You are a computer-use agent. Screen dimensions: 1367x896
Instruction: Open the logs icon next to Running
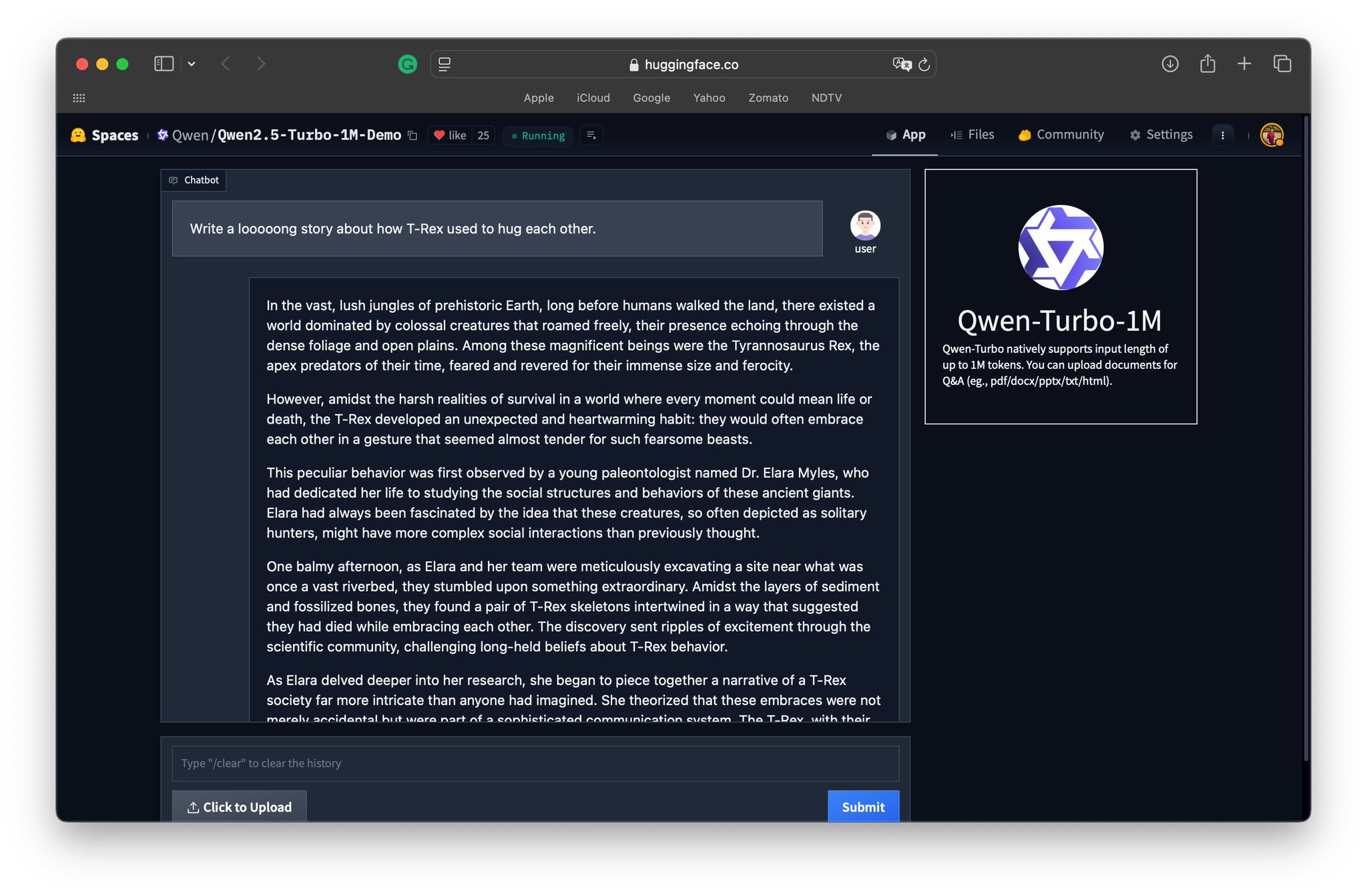(x=591, y=135)
